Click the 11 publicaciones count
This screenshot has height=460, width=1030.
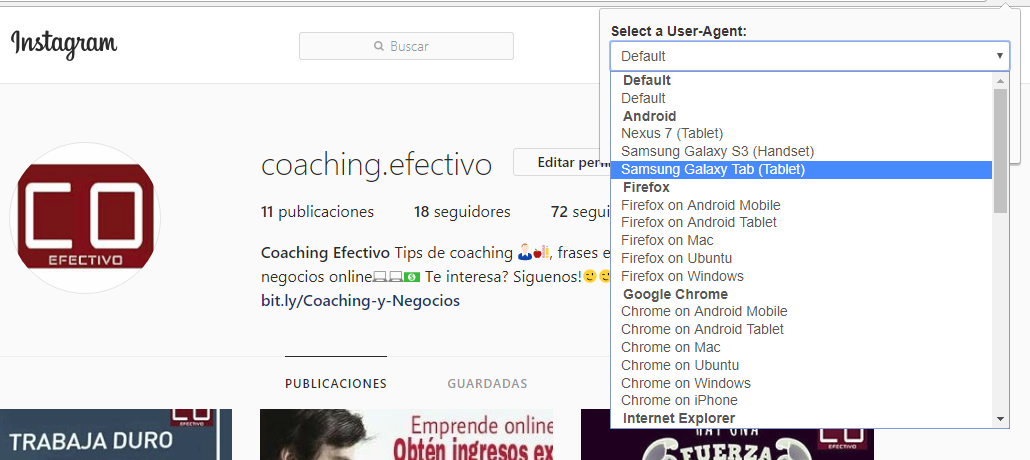pyautogui.click(x=317, y=212)
